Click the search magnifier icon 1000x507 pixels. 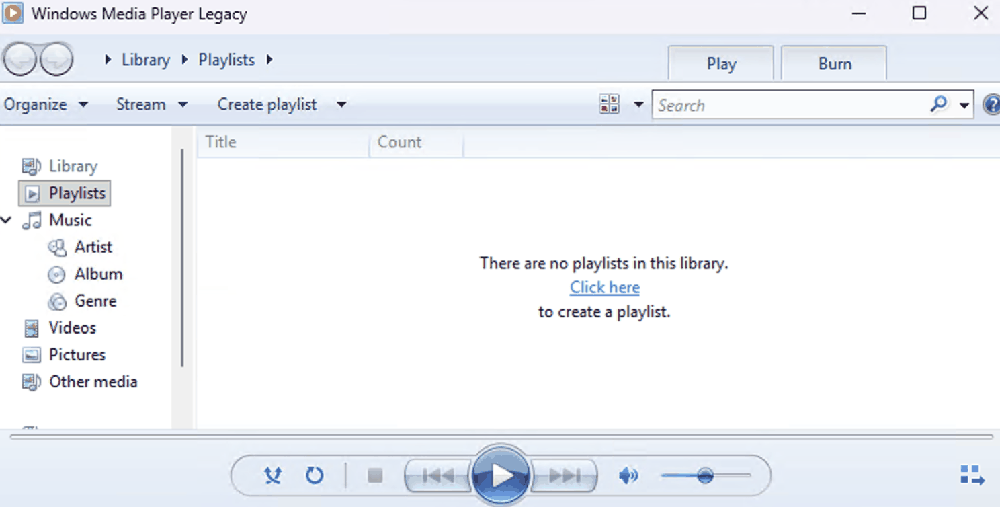click(938, 104)
